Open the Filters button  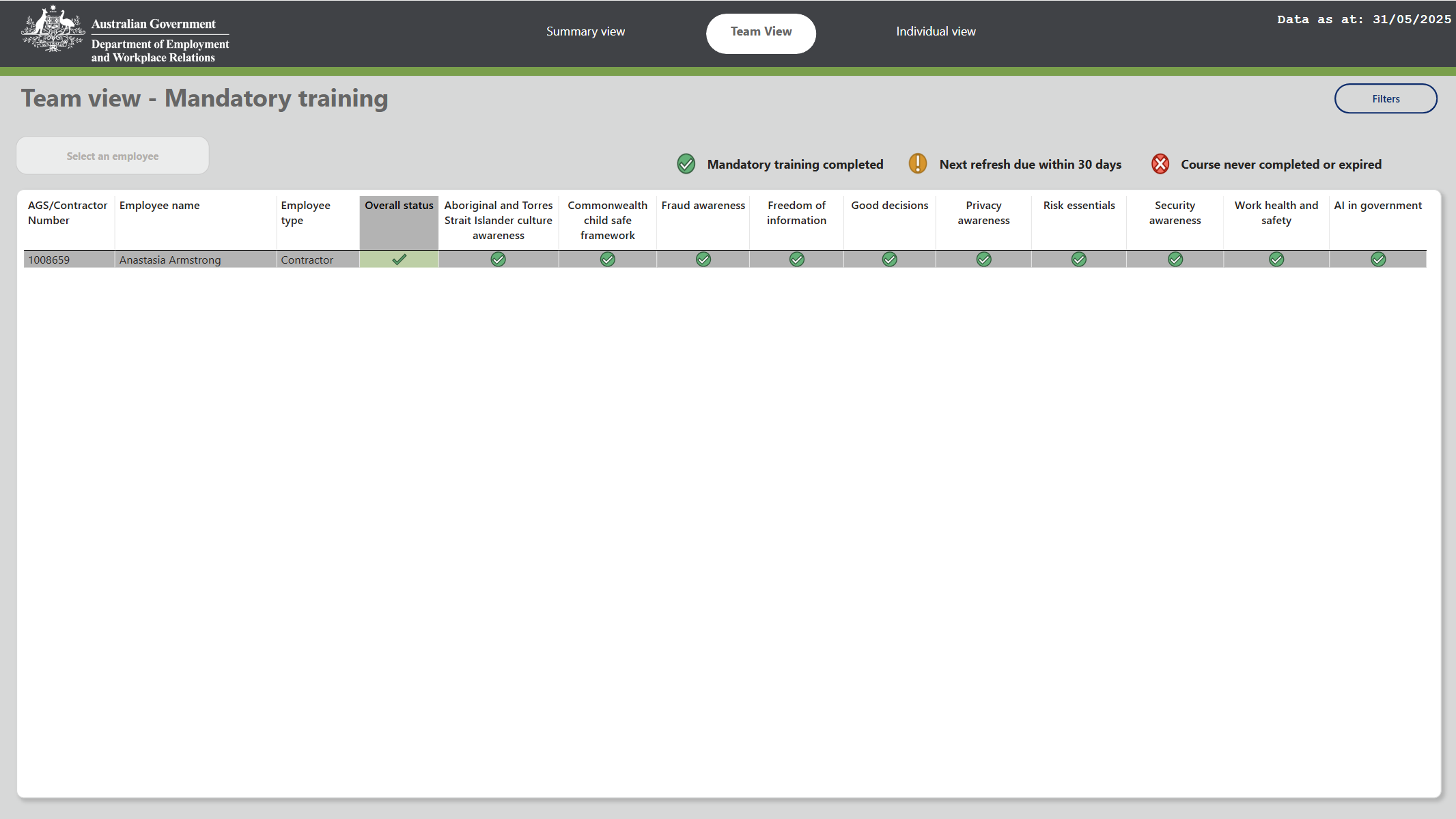(x=1385, y=99)
